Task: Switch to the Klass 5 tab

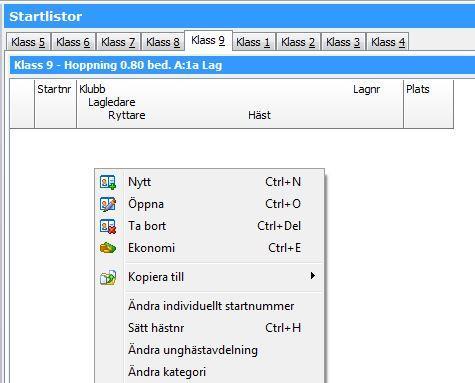Action: pyautogui.click(x=28, y=42)
